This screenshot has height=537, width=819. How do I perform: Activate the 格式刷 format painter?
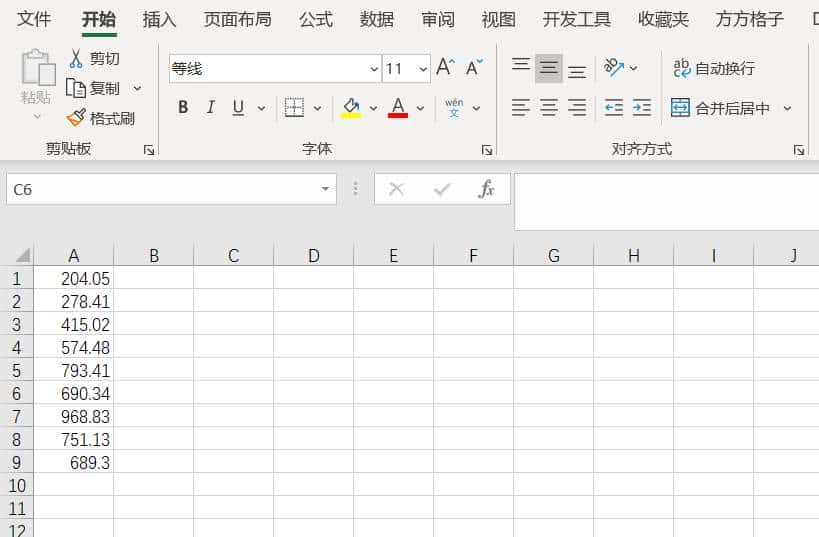click(x=101, y=118)
